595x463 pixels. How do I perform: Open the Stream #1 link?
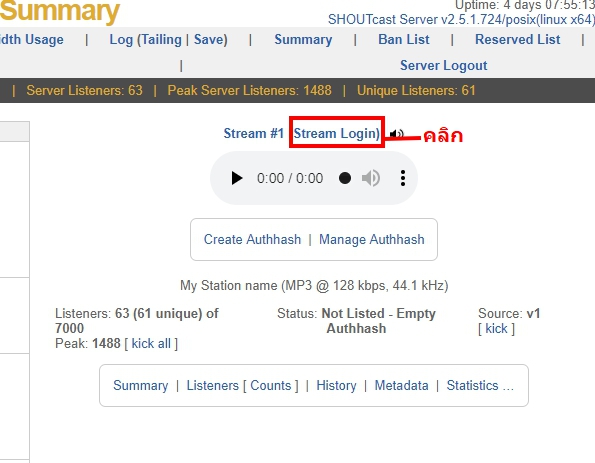(253, 133)
